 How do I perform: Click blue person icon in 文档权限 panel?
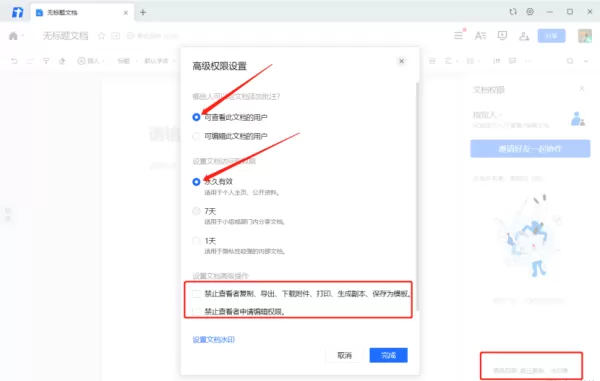click(x=577, y=119)
